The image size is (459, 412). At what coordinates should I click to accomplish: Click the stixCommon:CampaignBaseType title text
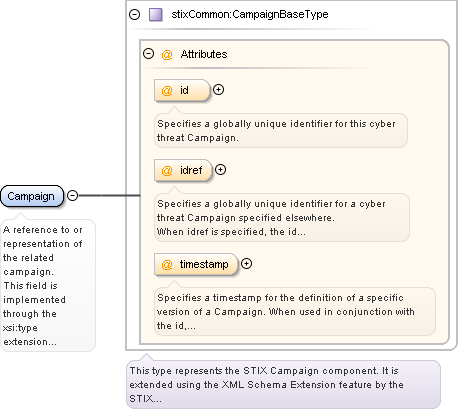point(250,14)
